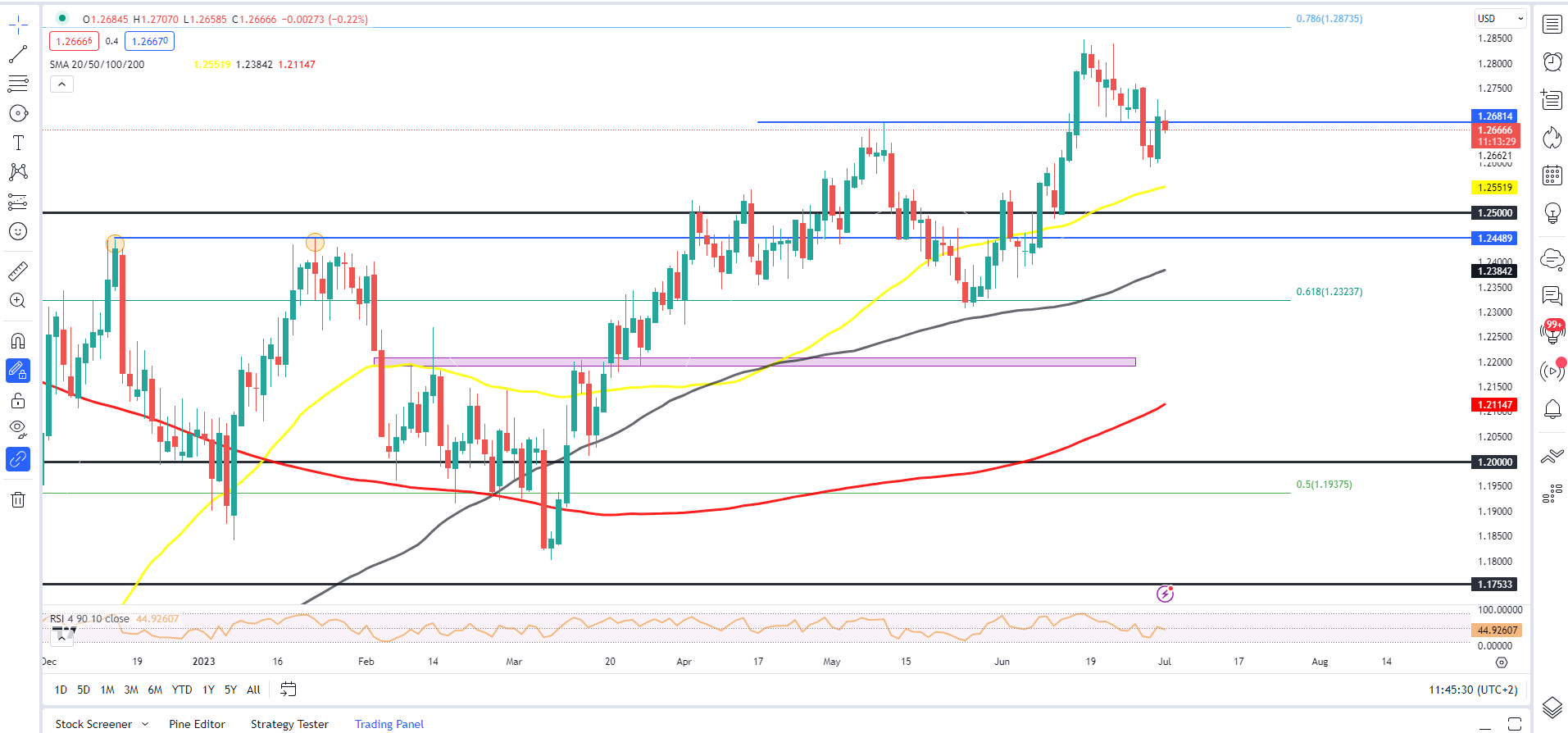
Task: Open the object tree layers icon
Action: click(x=1552, y=707)
